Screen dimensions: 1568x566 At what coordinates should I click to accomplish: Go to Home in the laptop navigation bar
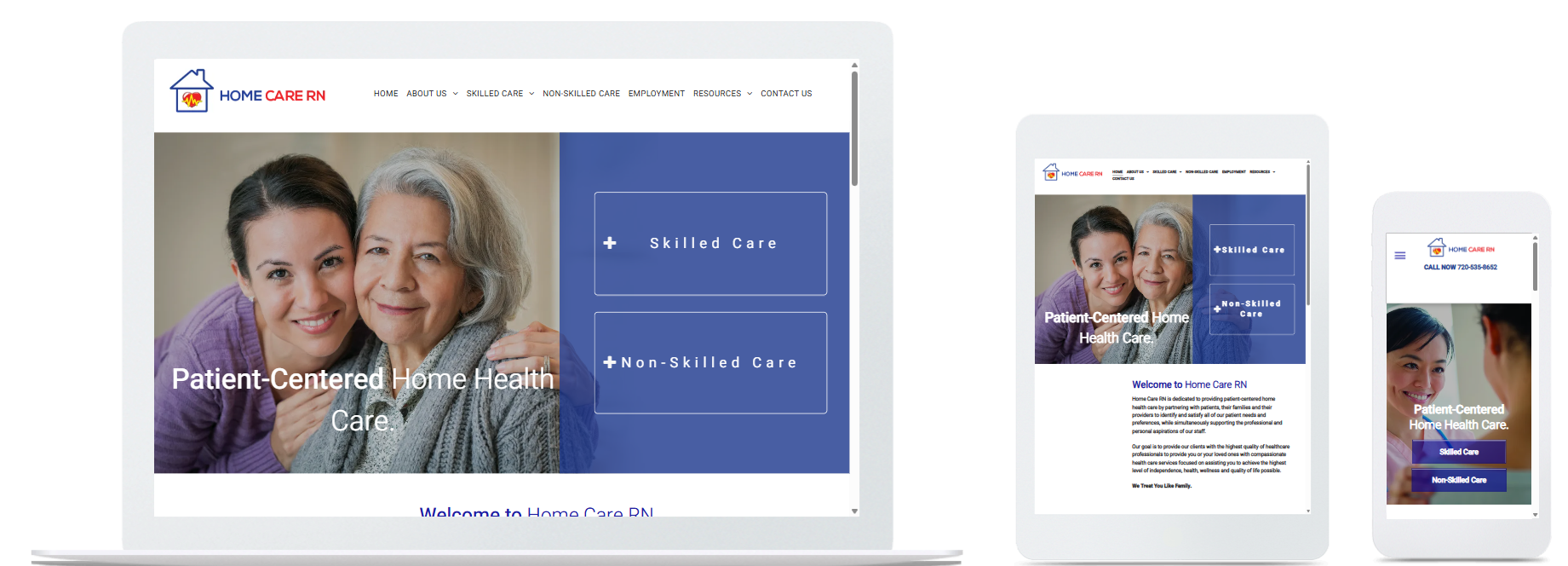(x=386, y=94)
